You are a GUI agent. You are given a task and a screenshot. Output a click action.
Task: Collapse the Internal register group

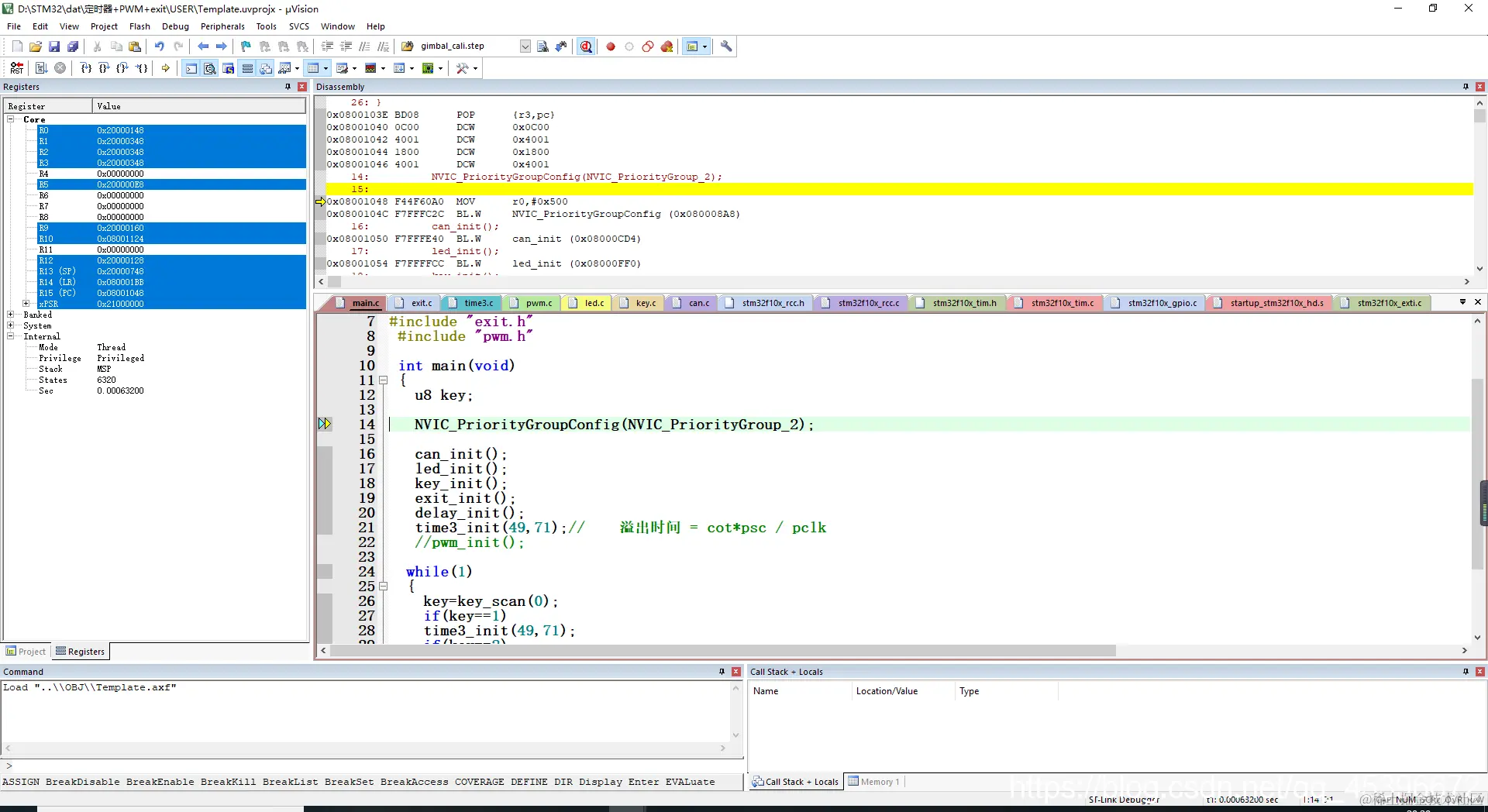tap(11, 336)
